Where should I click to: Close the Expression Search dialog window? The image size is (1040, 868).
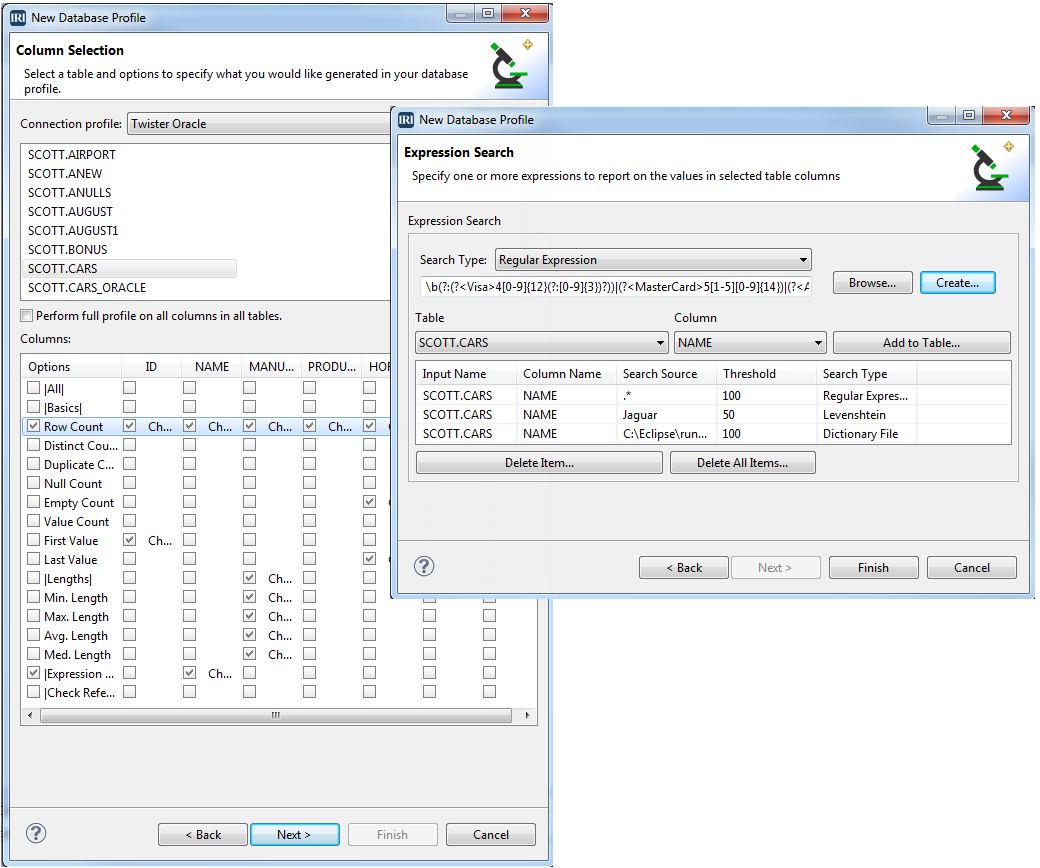1006,115
